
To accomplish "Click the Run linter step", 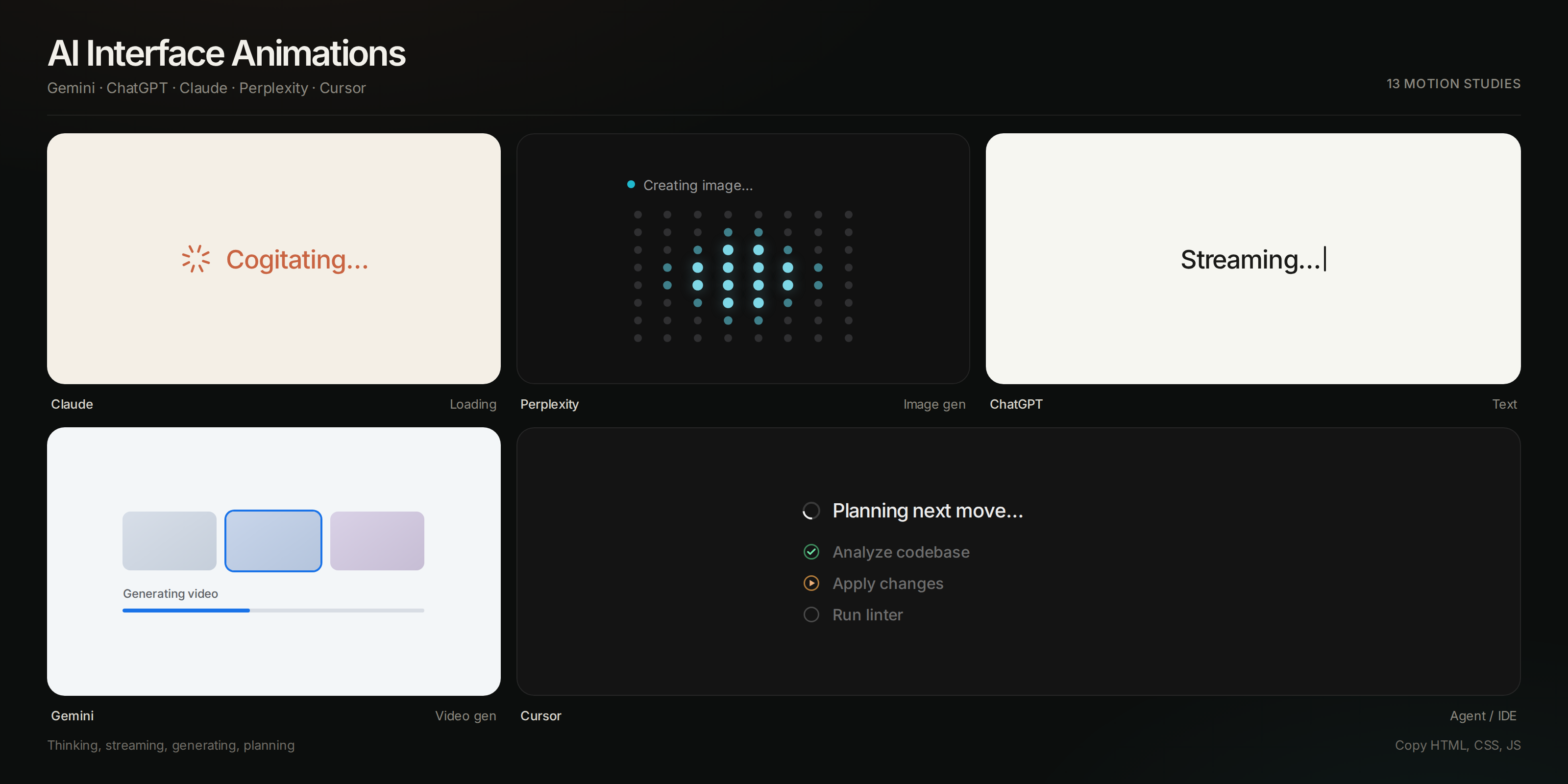I will (867, 615).
